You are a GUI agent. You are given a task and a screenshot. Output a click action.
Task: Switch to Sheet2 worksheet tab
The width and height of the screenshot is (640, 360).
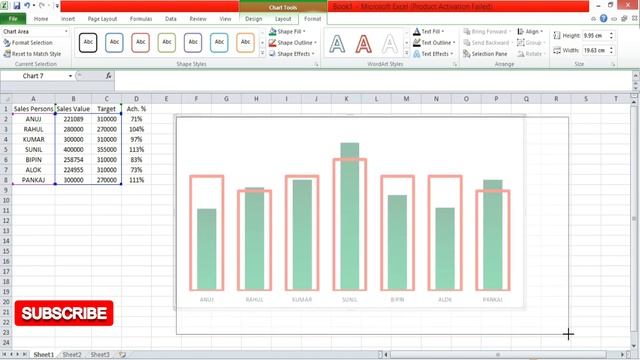tap(72, 355)
